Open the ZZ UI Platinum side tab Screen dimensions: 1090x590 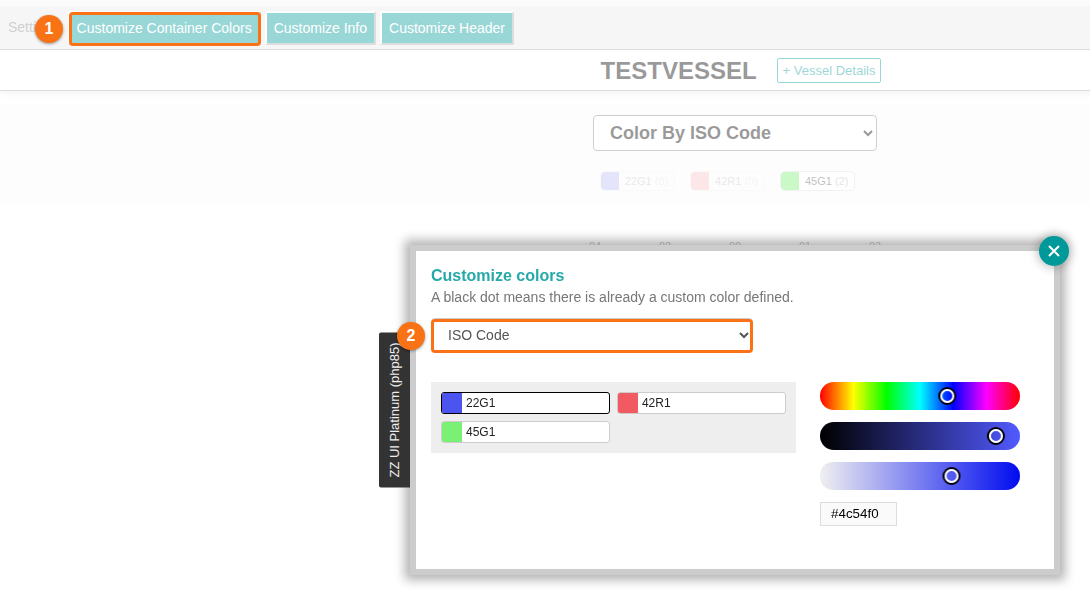pyautogui.click(x=394, y=410)
